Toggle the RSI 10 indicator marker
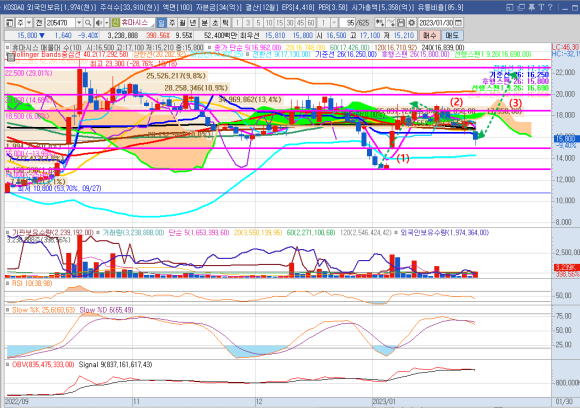The height and width of the screenshot is (408, 580). 8,283
